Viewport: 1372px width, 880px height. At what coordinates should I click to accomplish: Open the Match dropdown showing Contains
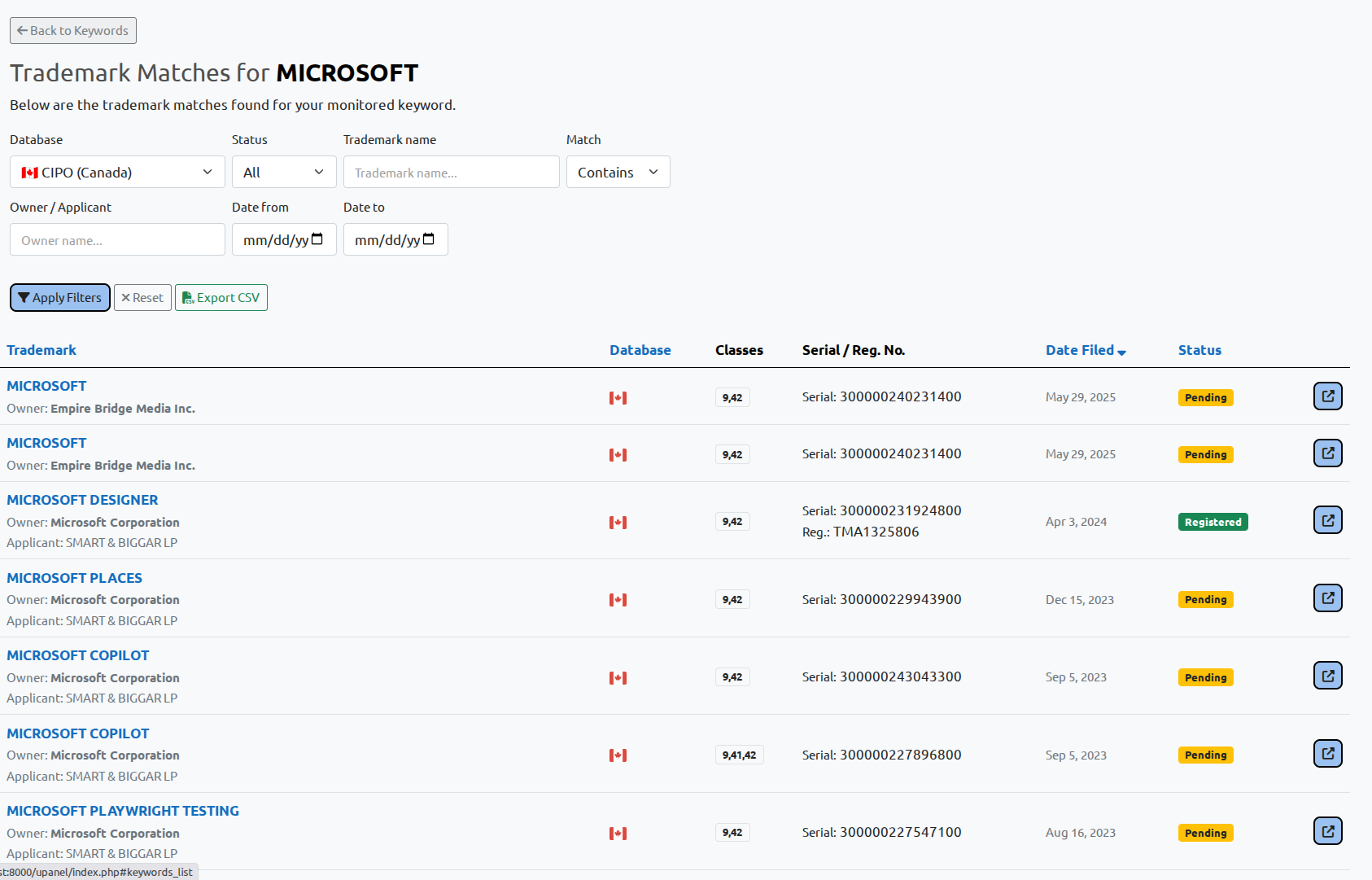coord(618,172)
